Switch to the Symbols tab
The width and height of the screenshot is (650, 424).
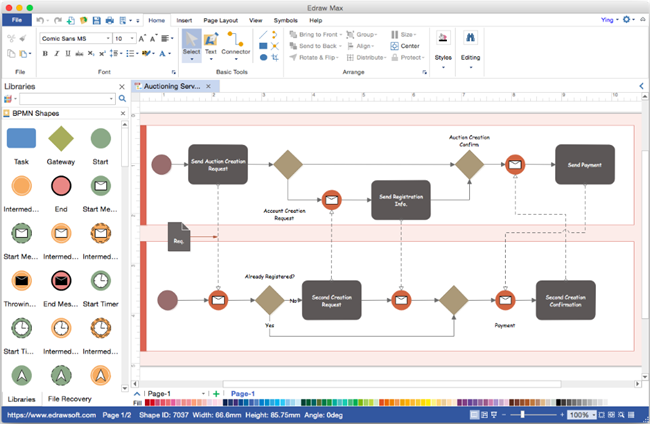285,20
